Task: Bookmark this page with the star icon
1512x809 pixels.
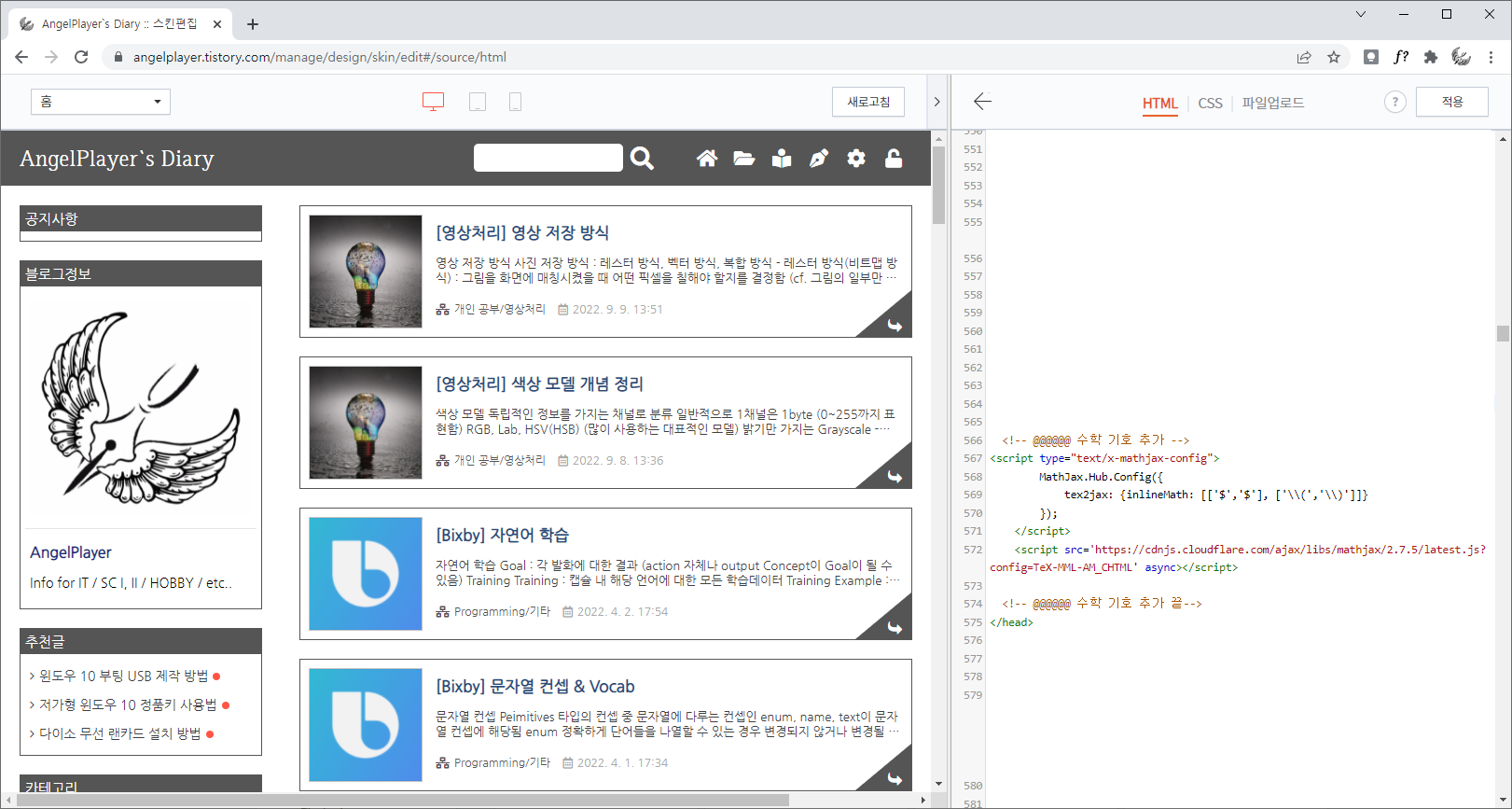Action: pos(1334,57)
